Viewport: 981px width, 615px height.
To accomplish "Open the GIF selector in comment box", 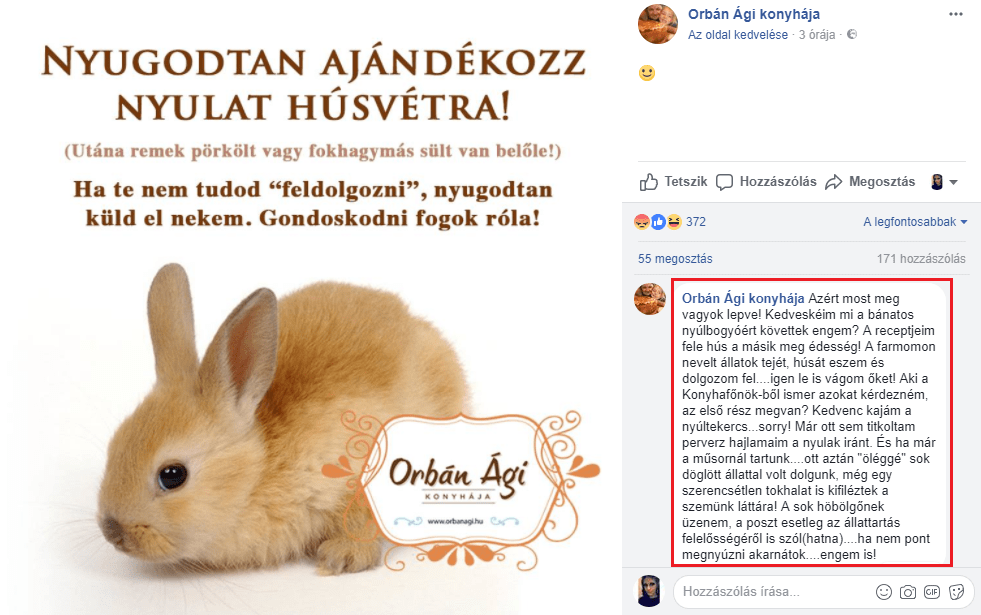I will click(932, 592).
